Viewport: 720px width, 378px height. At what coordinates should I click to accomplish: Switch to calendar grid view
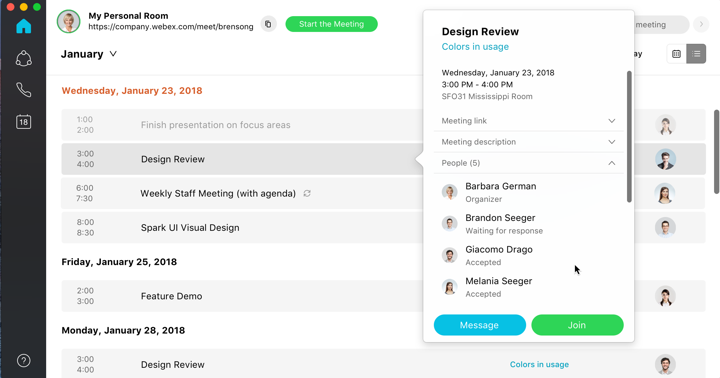click(x=676, y=54)
